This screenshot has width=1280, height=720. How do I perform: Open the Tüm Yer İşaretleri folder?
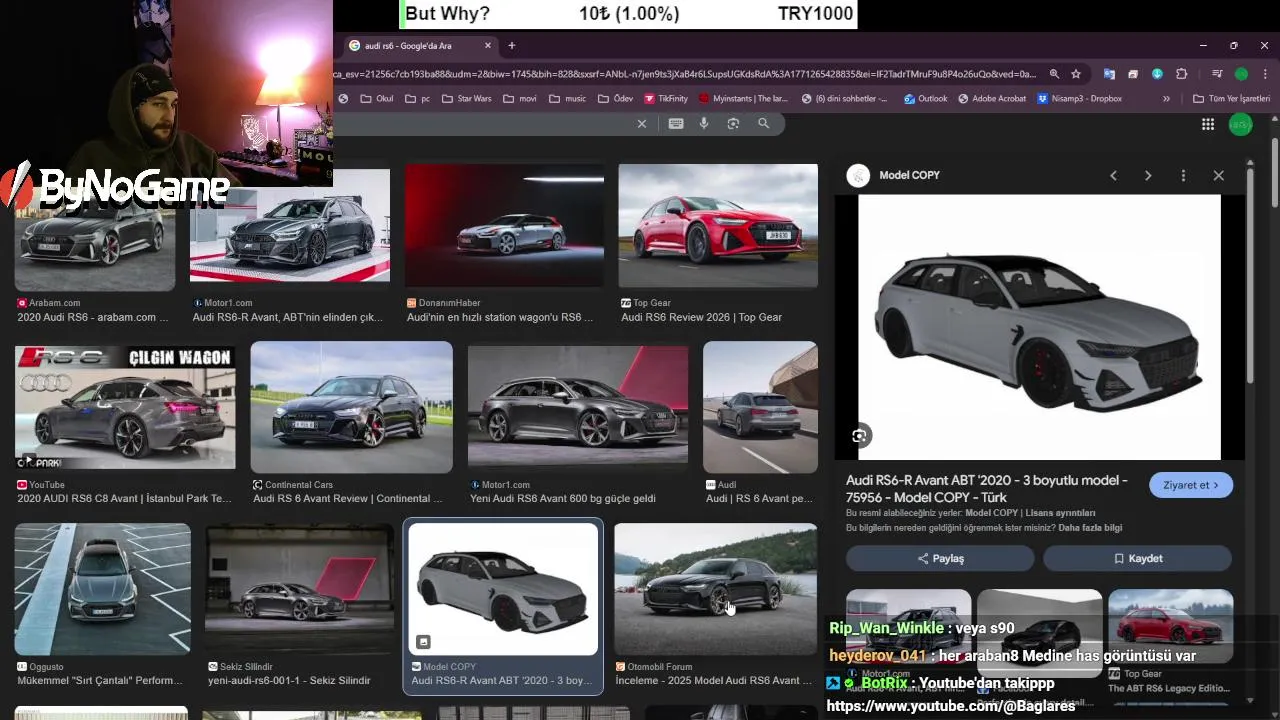pos(1231,99)
